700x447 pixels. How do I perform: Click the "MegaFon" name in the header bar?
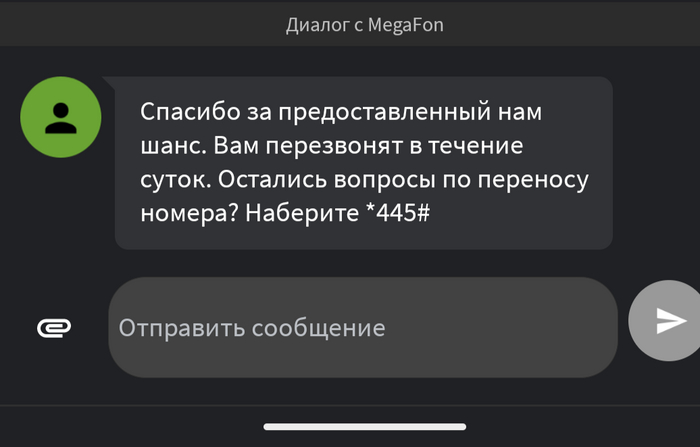[x=406, y=25]
